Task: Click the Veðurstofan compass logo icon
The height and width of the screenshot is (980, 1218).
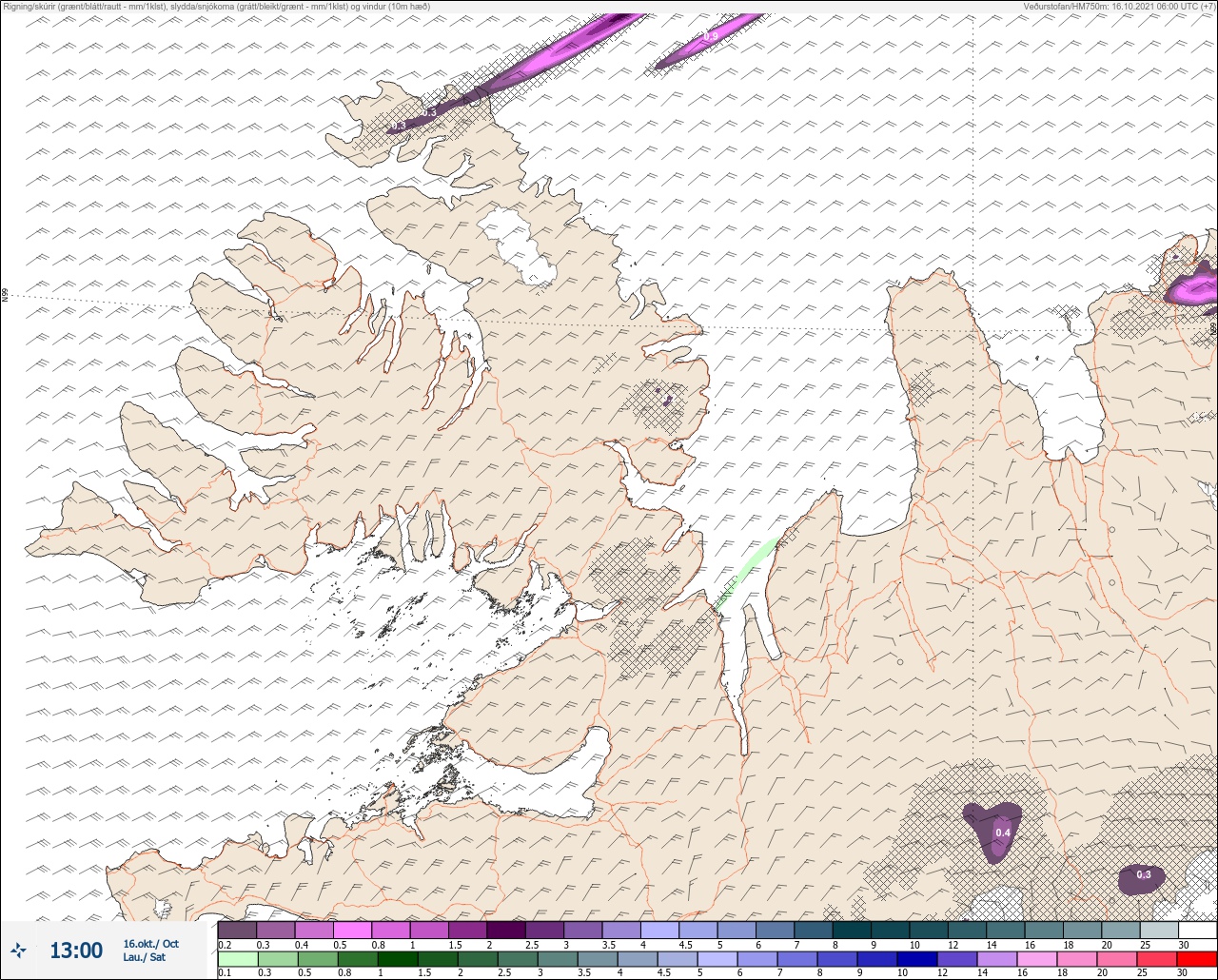Action: coord(19,950)
